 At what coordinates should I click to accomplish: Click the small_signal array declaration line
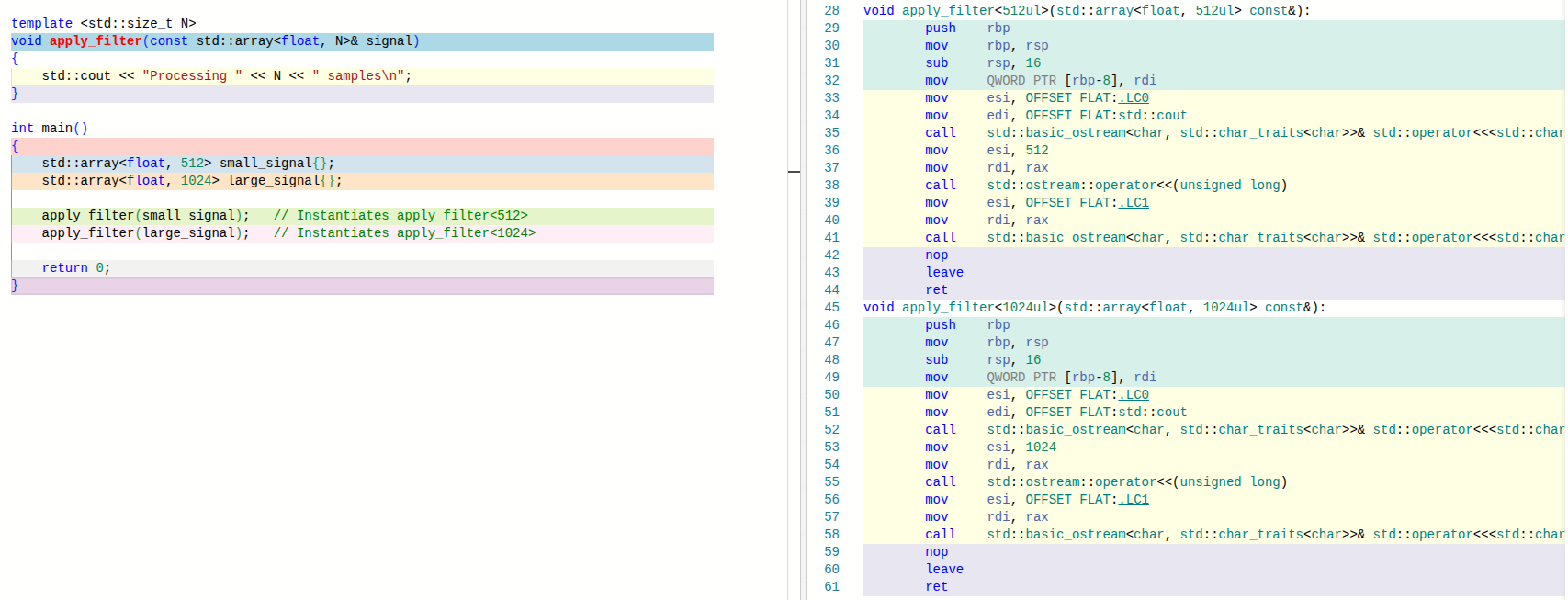pos(187,164)
